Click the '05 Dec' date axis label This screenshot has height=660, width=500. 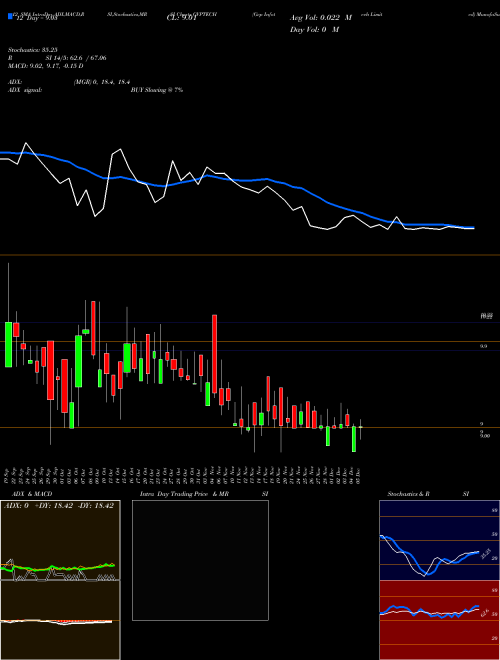click(x=358, y=475)
